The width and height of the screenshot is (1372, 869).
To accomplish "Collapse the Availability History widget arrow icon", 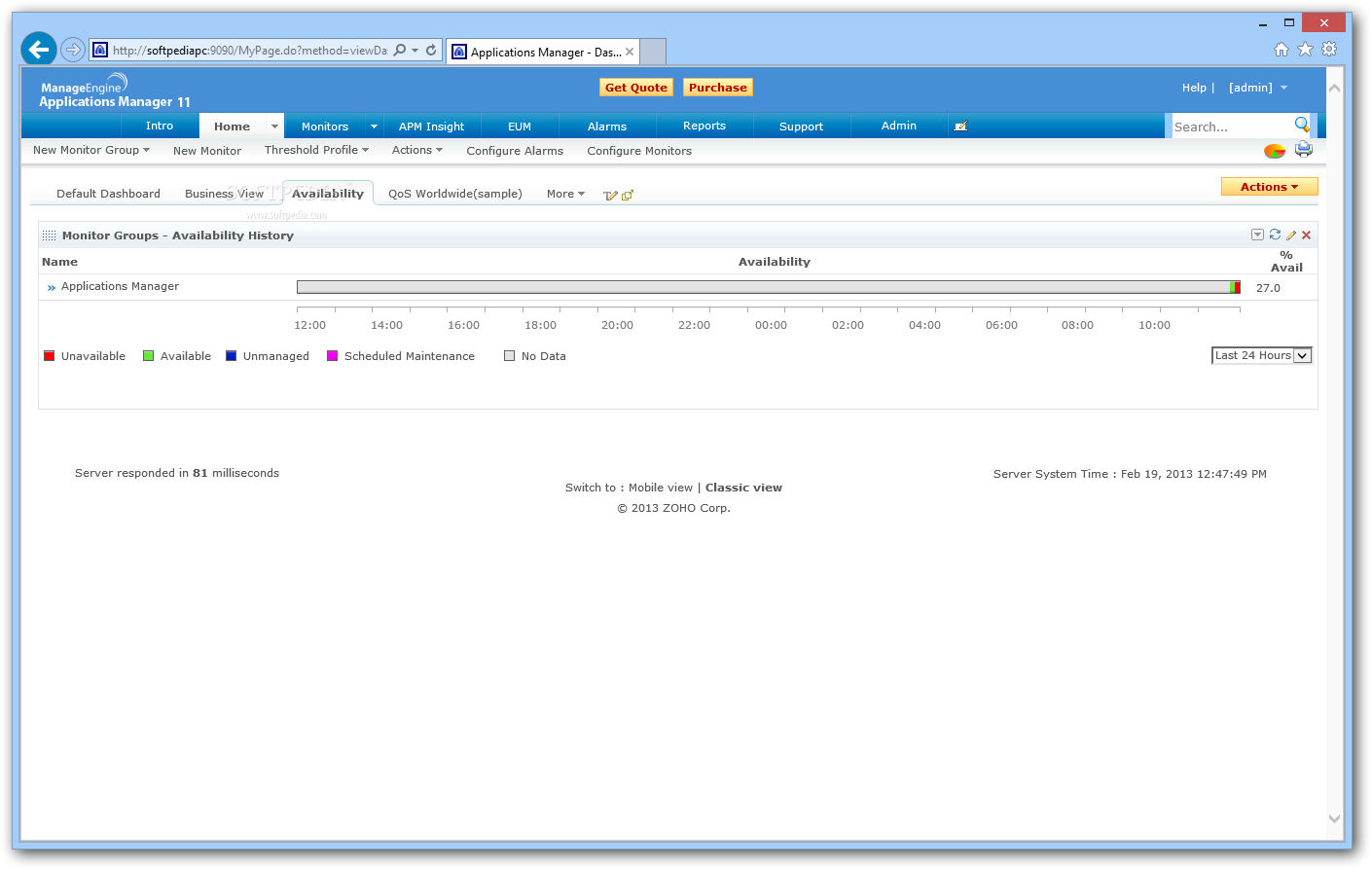I will click(1257, 235).
